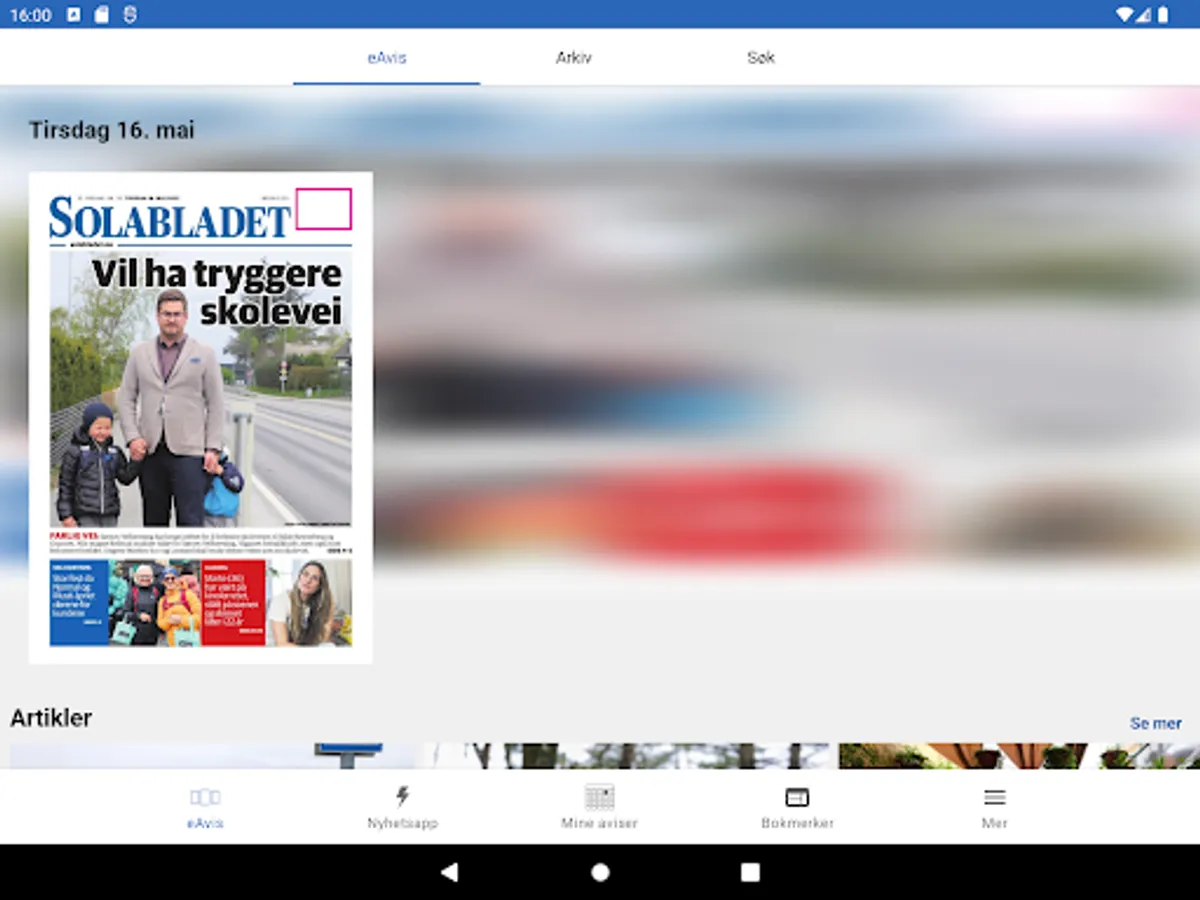1200x900 pixels.
Task: Open the Solabladet front page cover
Action: [200, 418]
